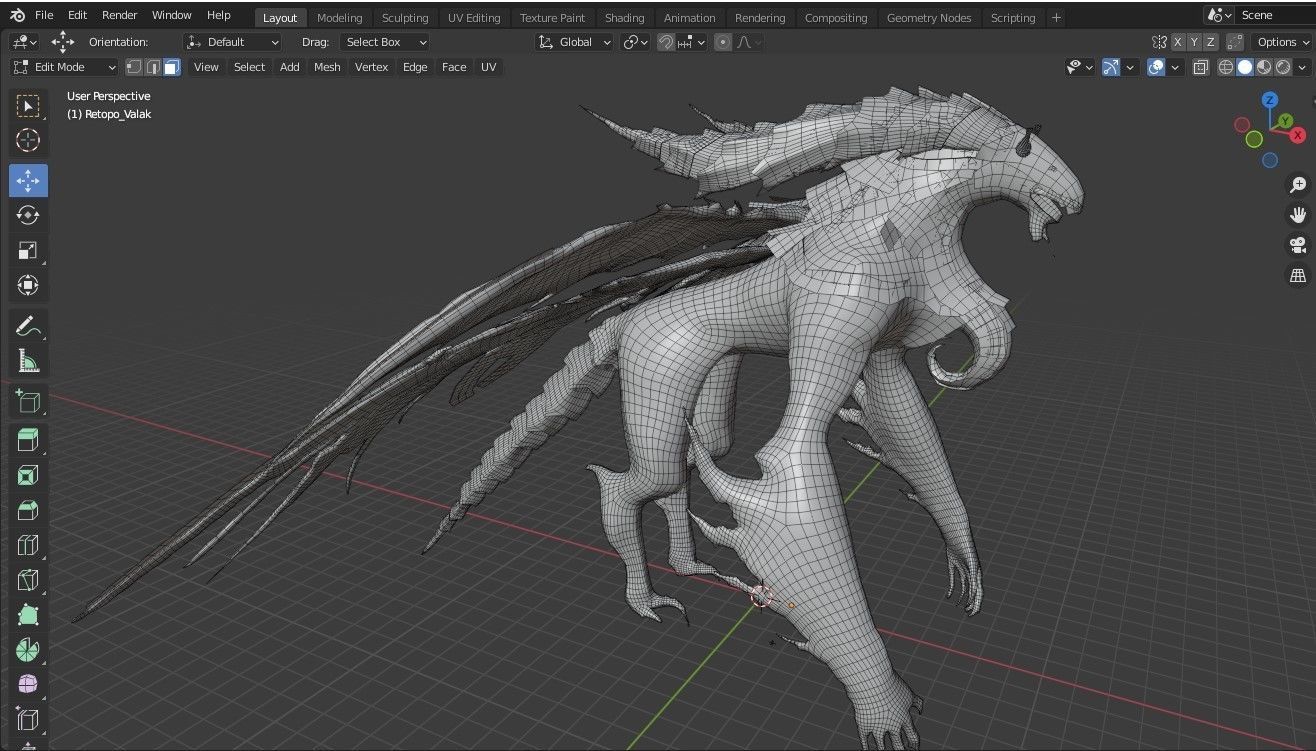Activate the combined Transform tool

pyautogui.click(x=28, y=285)
